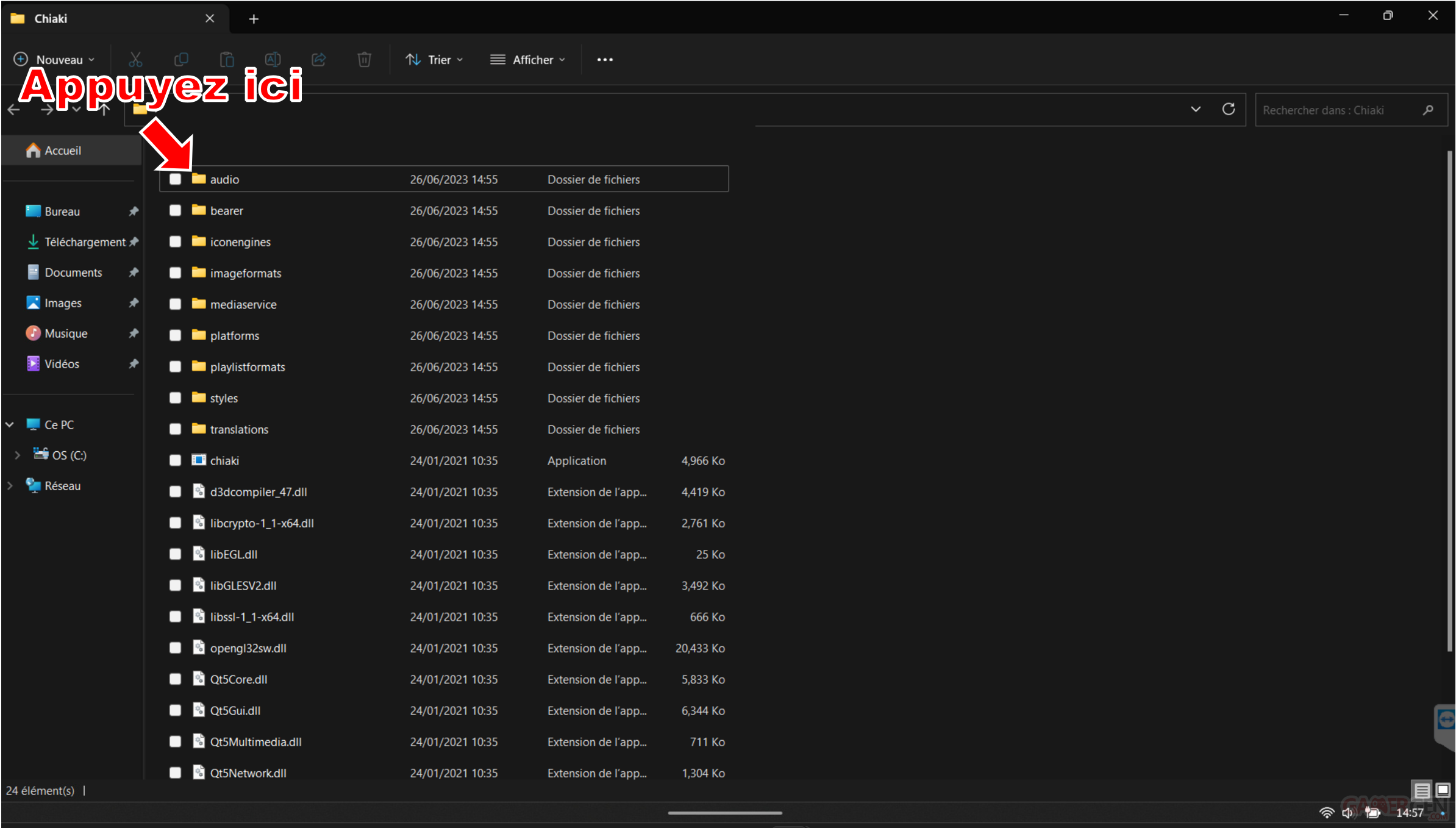
Task: Check the checkbox for libEGL.dll
Action: pos(175,554)
